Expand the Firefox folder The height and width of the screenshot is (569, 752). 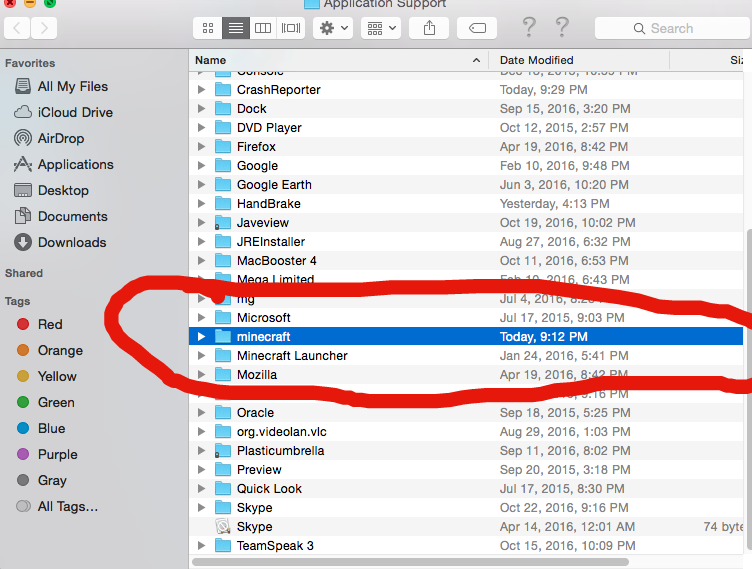tap(201, 146)
